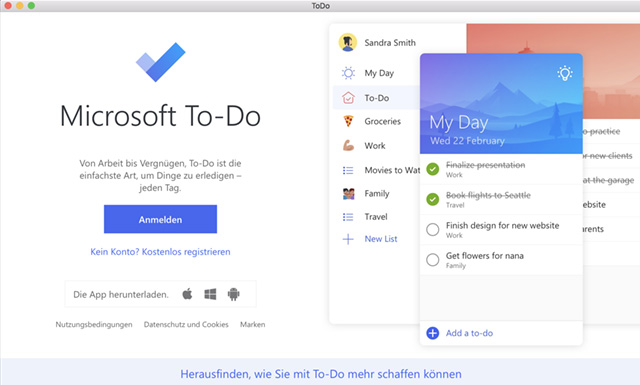This screenshot has height=385, width=640.
Task: Click the lightbulb suggestions icon in My Day
Action: point(565,73)
